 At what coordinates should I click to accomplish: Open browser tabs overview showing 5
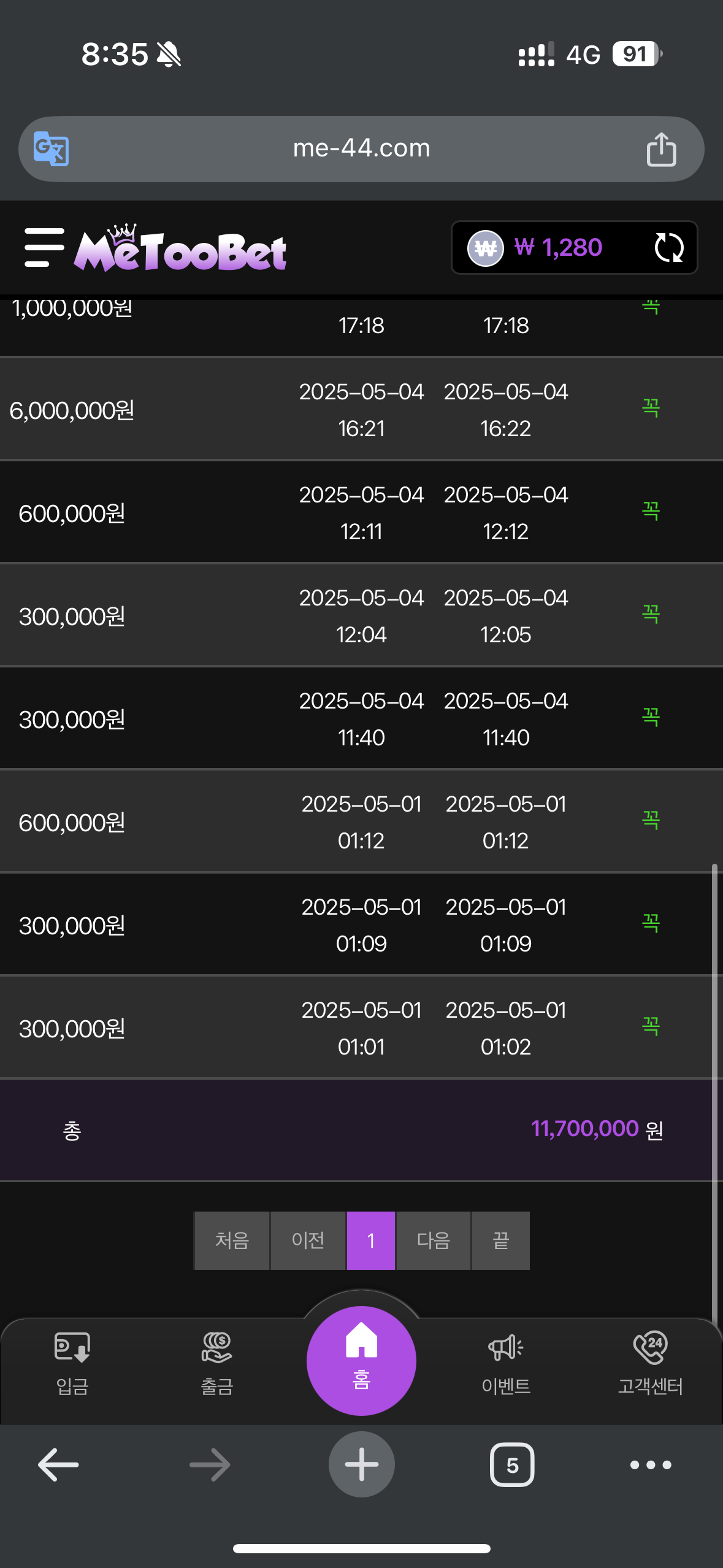[x=512, y=1465]
